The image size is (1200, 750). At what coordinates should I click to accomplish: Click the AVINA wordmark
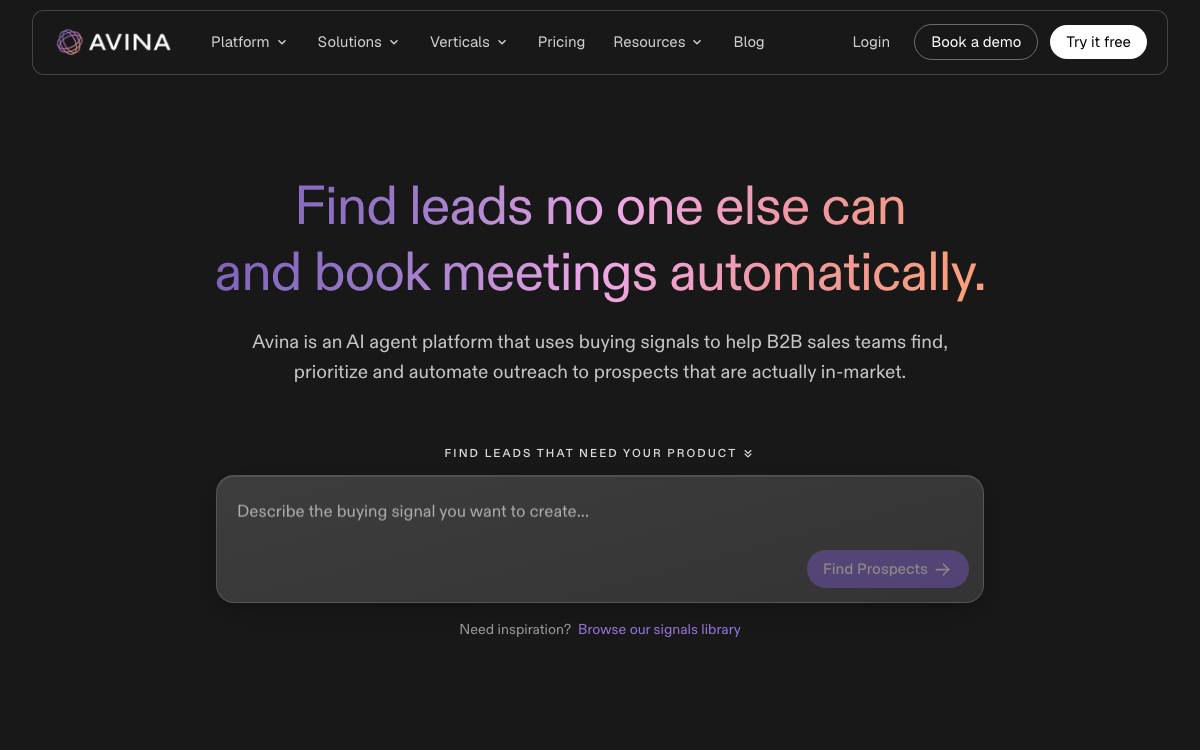coord(129,42)
